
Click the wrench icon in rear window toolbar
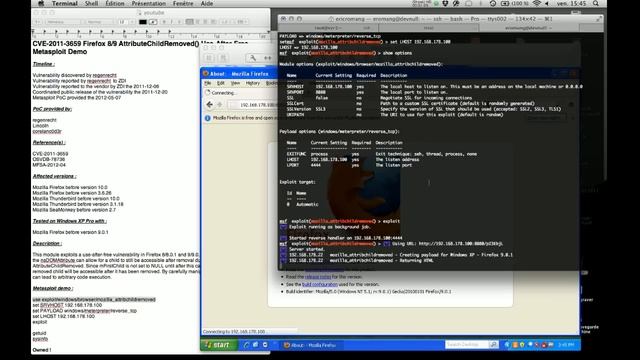click(x=253, y=58)
